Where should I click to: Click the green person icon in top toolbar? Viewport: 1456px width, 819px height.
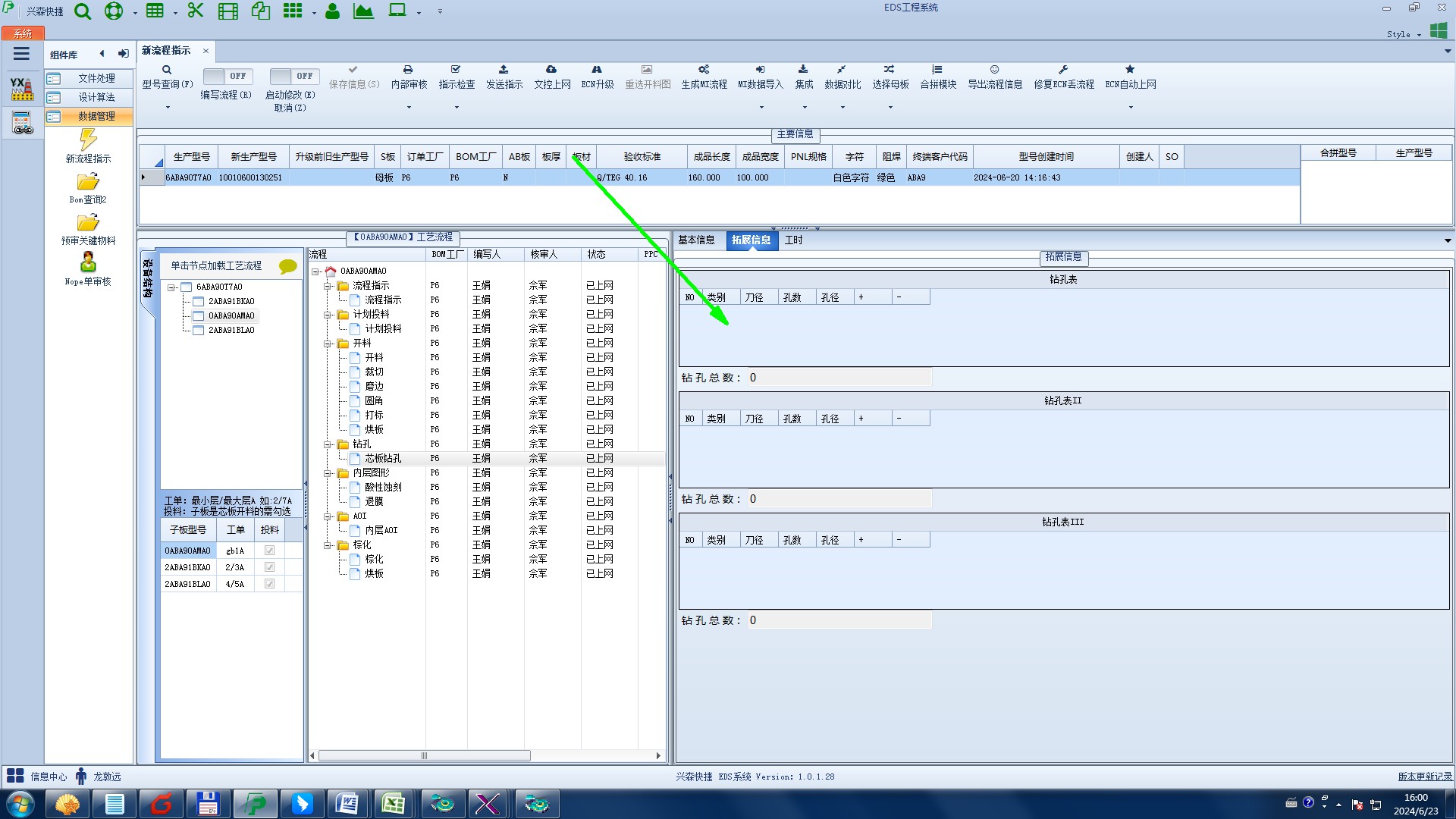tap(332, 11)
